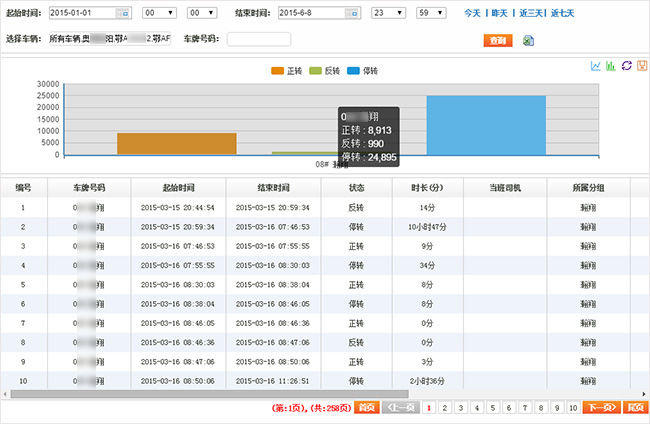Click the 昨天 quick range link
650x424 pixels.
[x=500, y=13]
